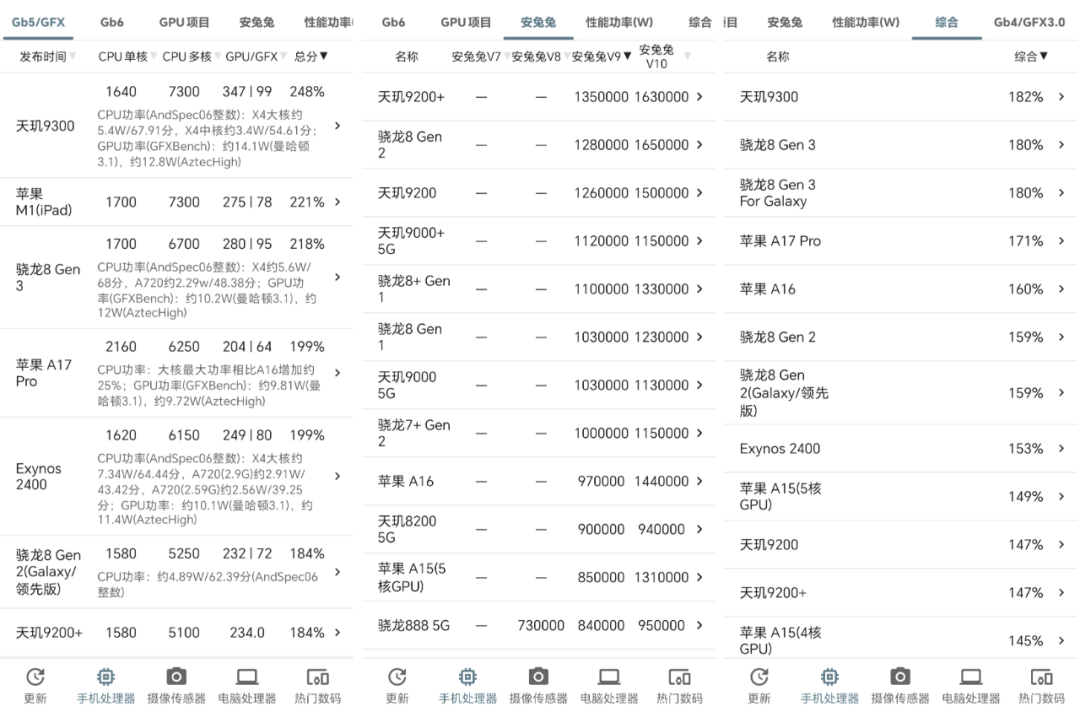Open 电脑处理器 laptop icon in left panel
The image size is (1080, 712).
(247, 677)
